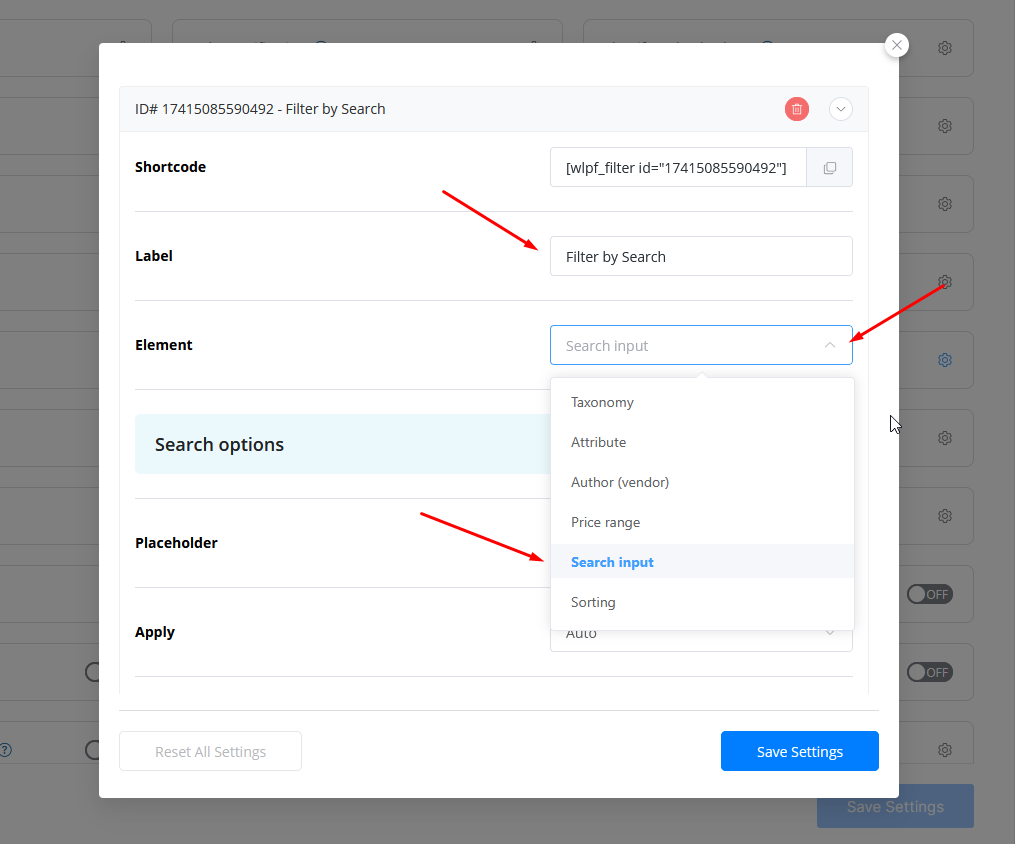Image resolution: width=1015 pixels, height=844 pixels.
Task: Open the blue gear settings icon
Action: coord(944,360)
